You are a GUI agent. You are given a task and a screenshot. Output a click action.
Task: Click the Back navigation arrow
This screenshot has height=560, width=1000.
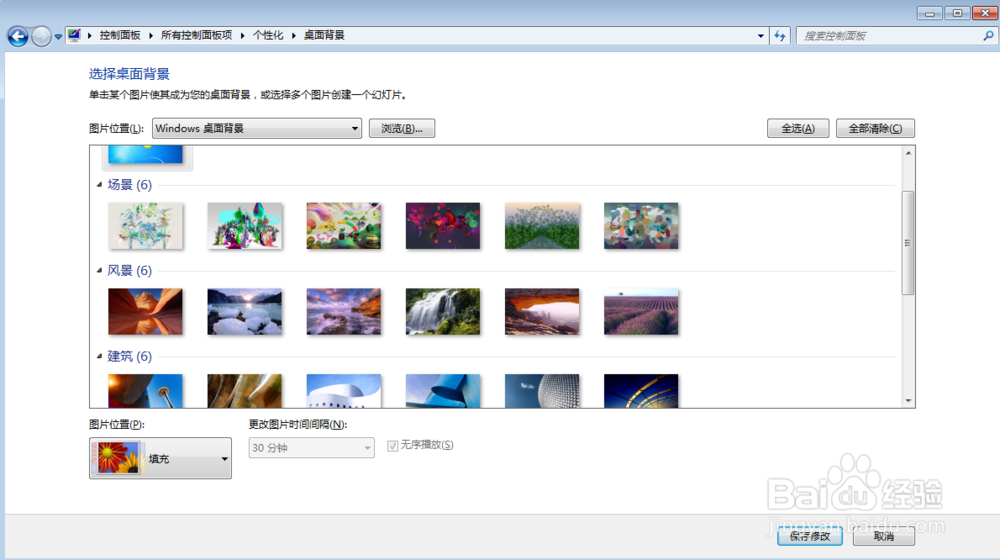(x=18, y=36)
